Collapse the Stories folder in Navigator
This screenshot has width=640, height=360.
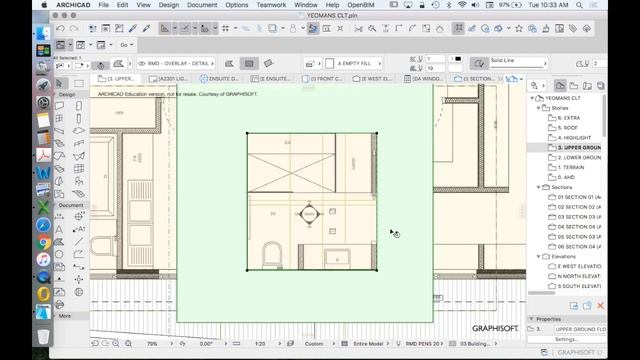[x=538, y=108]
